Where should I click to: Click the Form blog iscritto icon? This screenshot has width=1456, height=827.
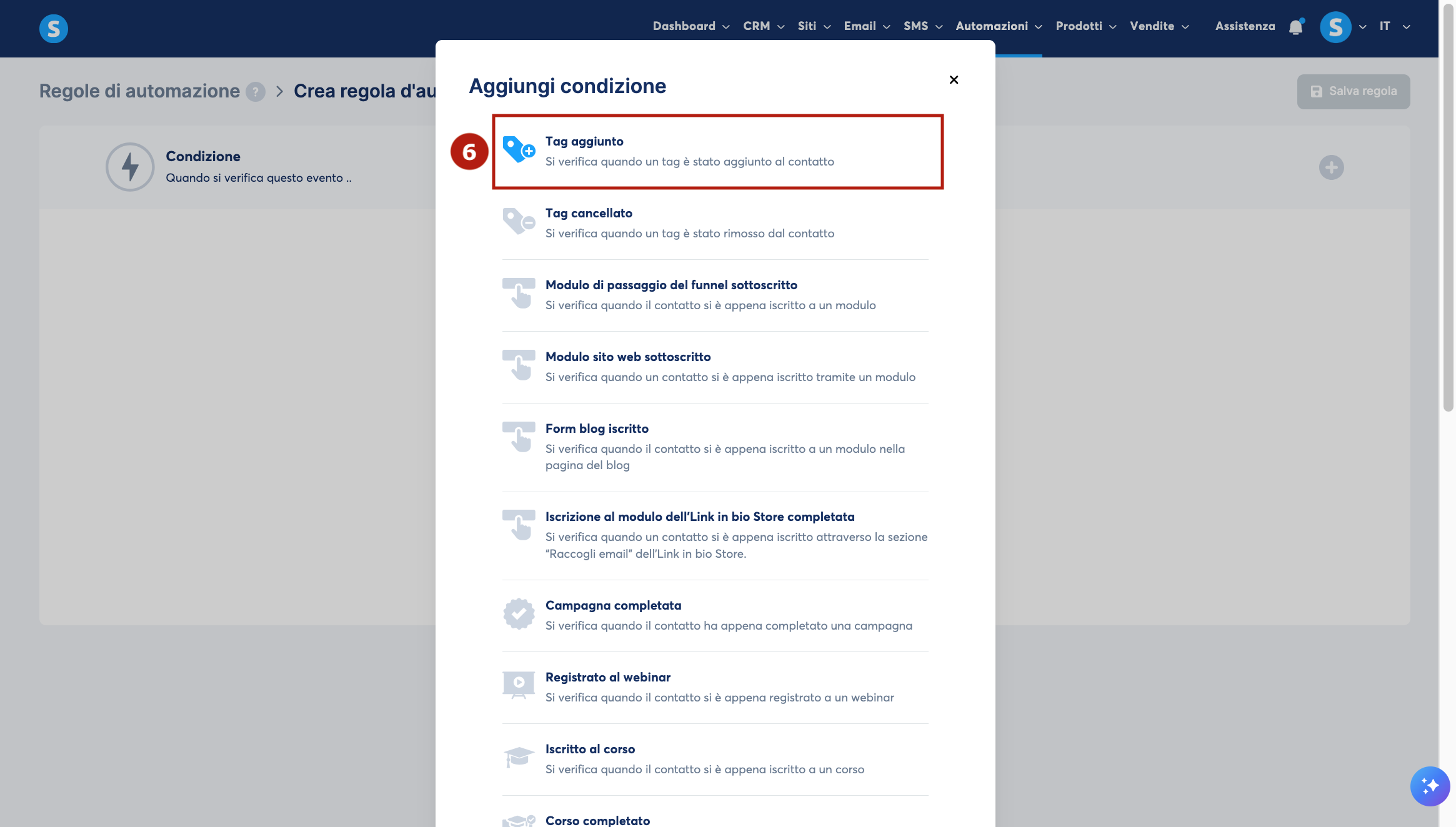tap(519, 437)
